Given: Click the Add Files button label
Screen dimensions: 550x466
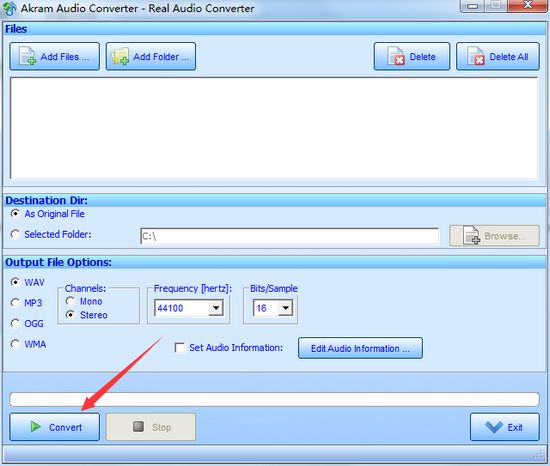Looking at the screenshot, I should coord(65,56).
